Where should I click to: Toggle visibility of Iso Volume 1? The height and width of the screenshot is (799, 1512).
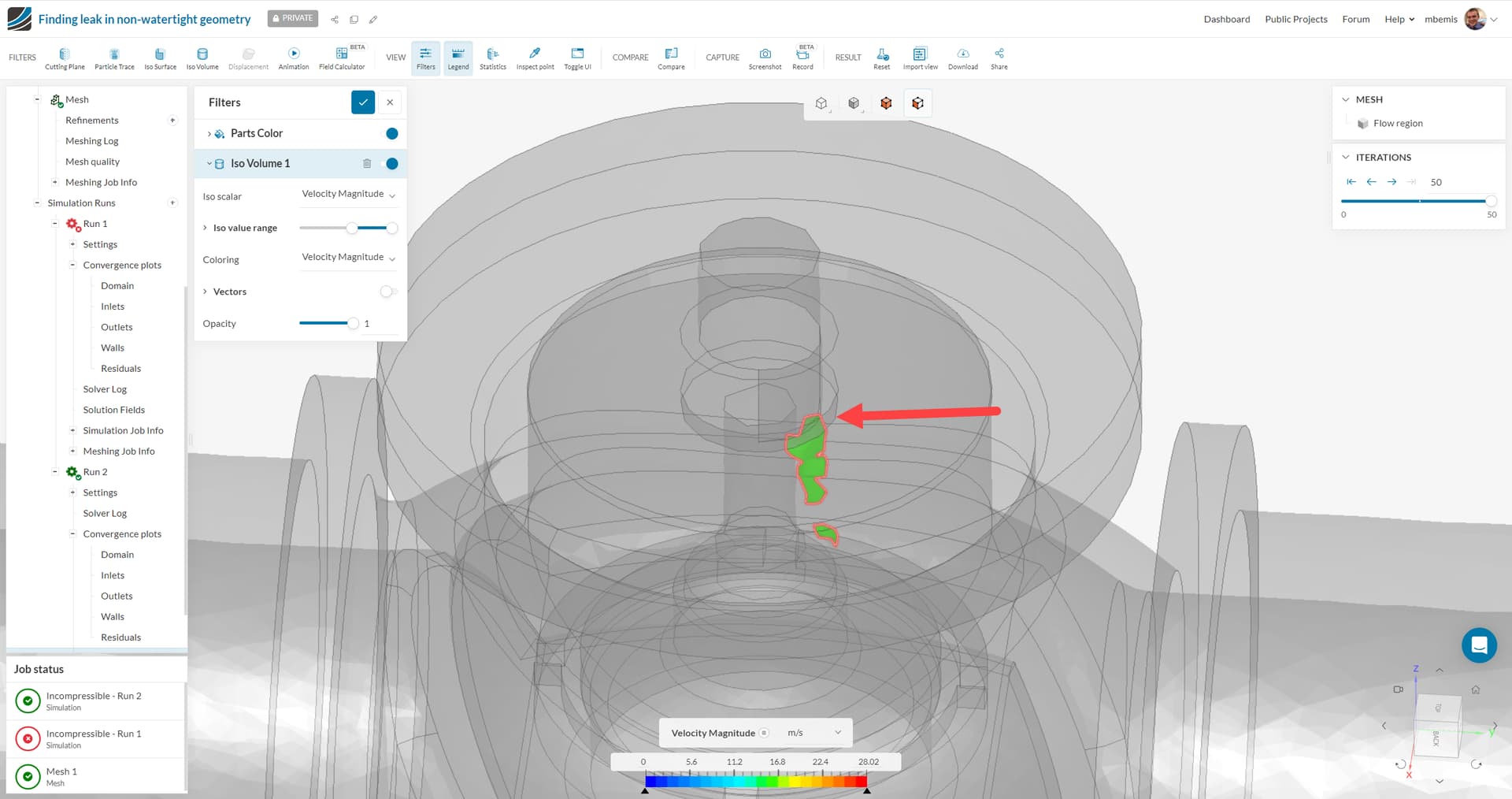(391, 163)
